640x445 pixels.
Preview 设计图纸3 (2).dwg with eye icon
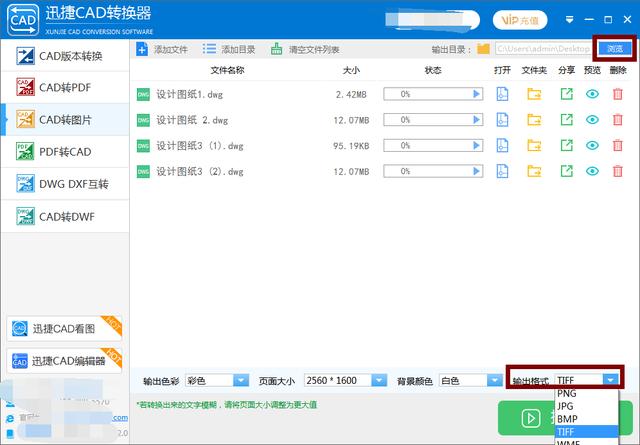[592, 171]
